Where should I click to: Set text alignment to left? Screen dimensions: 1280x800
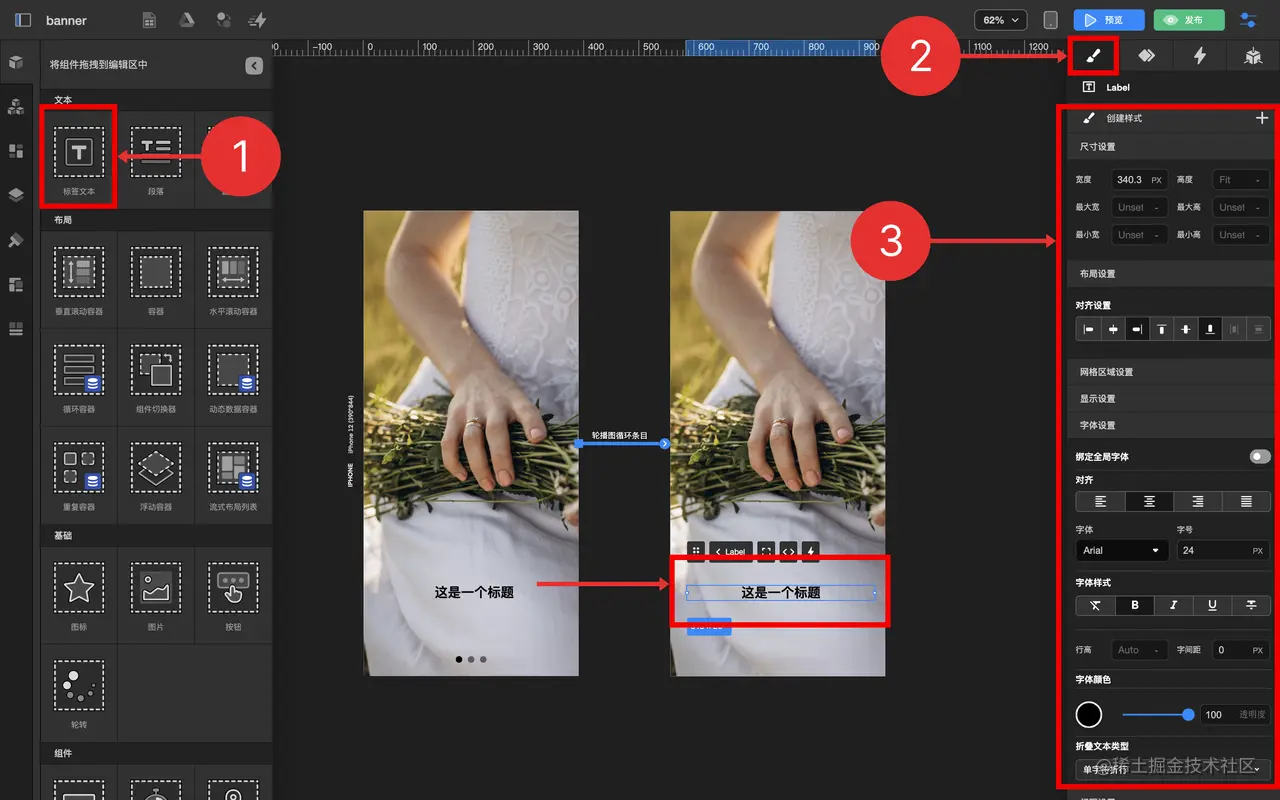click(1101, 501)
